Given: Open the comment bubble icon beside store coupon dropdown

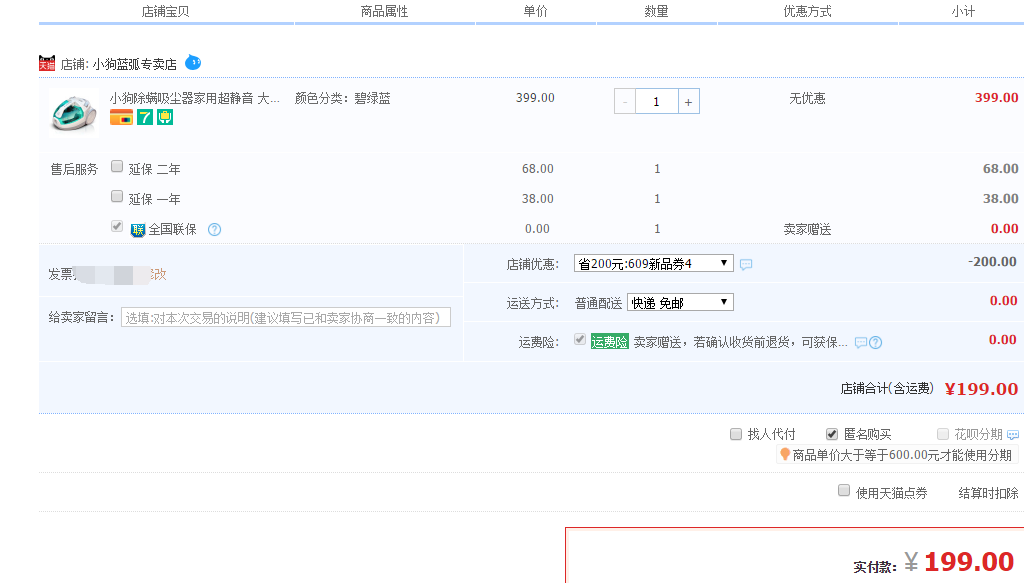Looking at the screenshot, I should click(x=746, y=264).
